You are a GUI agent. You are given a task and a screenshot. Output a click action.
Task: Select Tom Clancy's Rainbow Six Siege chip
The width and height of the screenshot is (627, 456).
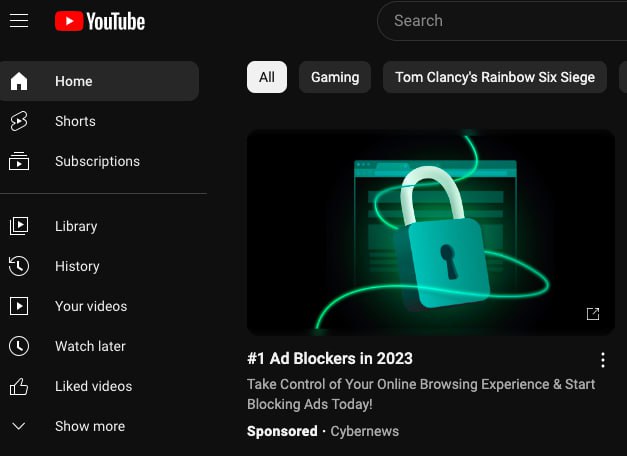coord(495,77)
